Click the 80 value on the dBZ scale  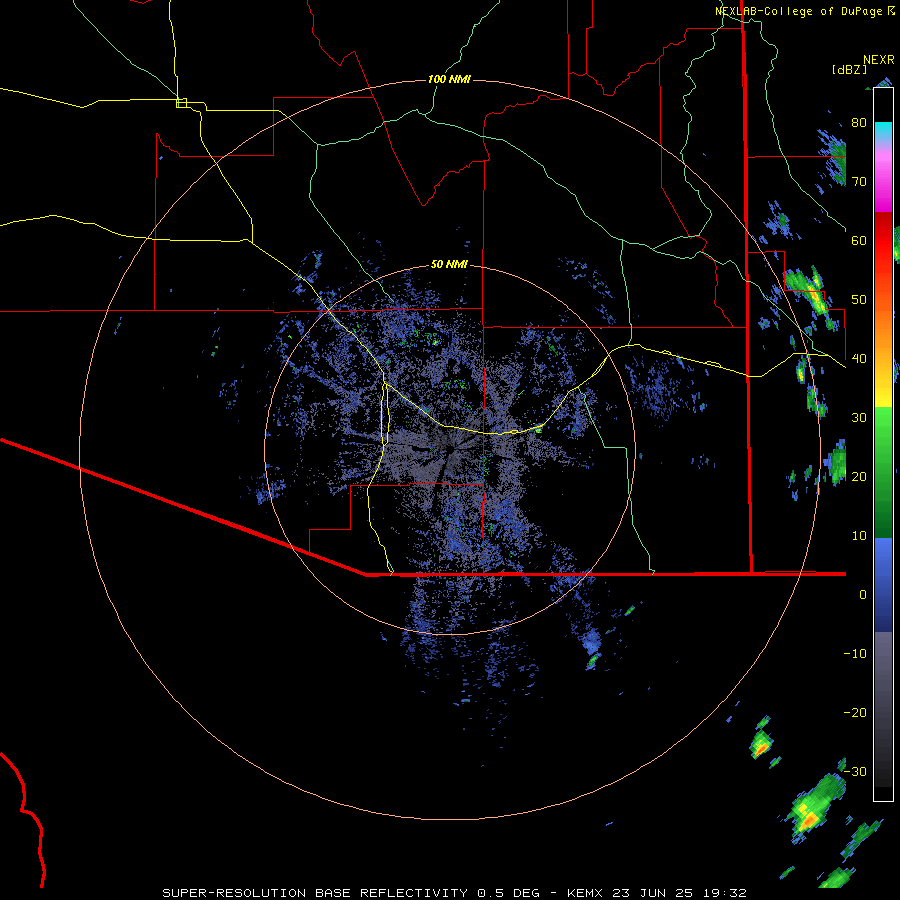pos(859,122)
